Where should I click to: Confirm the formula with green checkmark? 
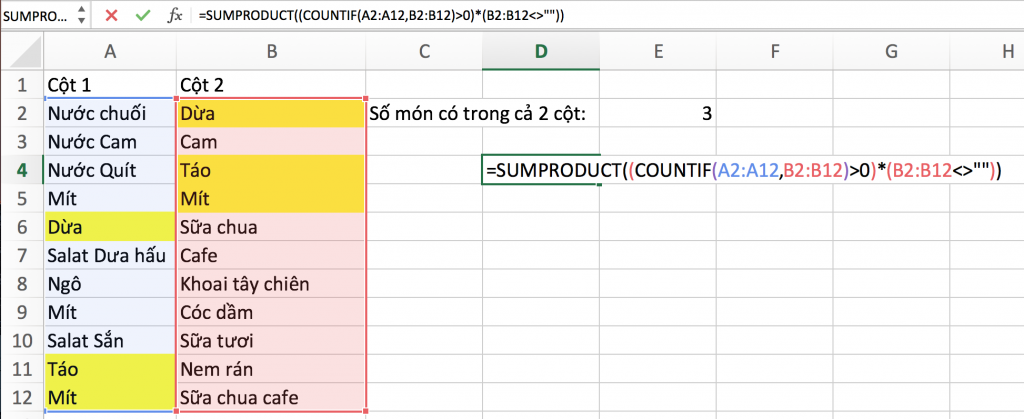(142, 16)
